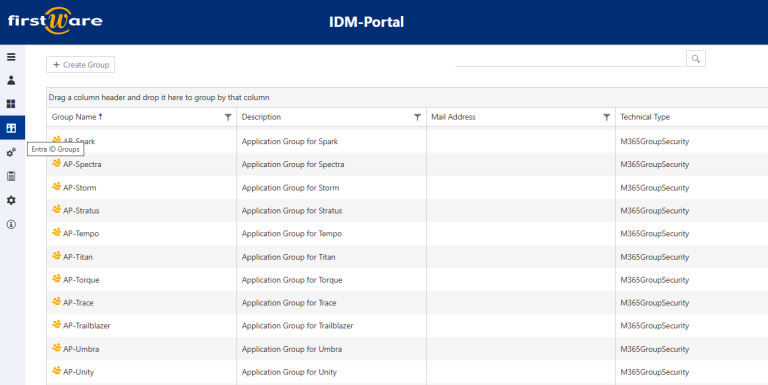
Task: Click 'Application Group for Tempo' description
Action: [291, 234]
